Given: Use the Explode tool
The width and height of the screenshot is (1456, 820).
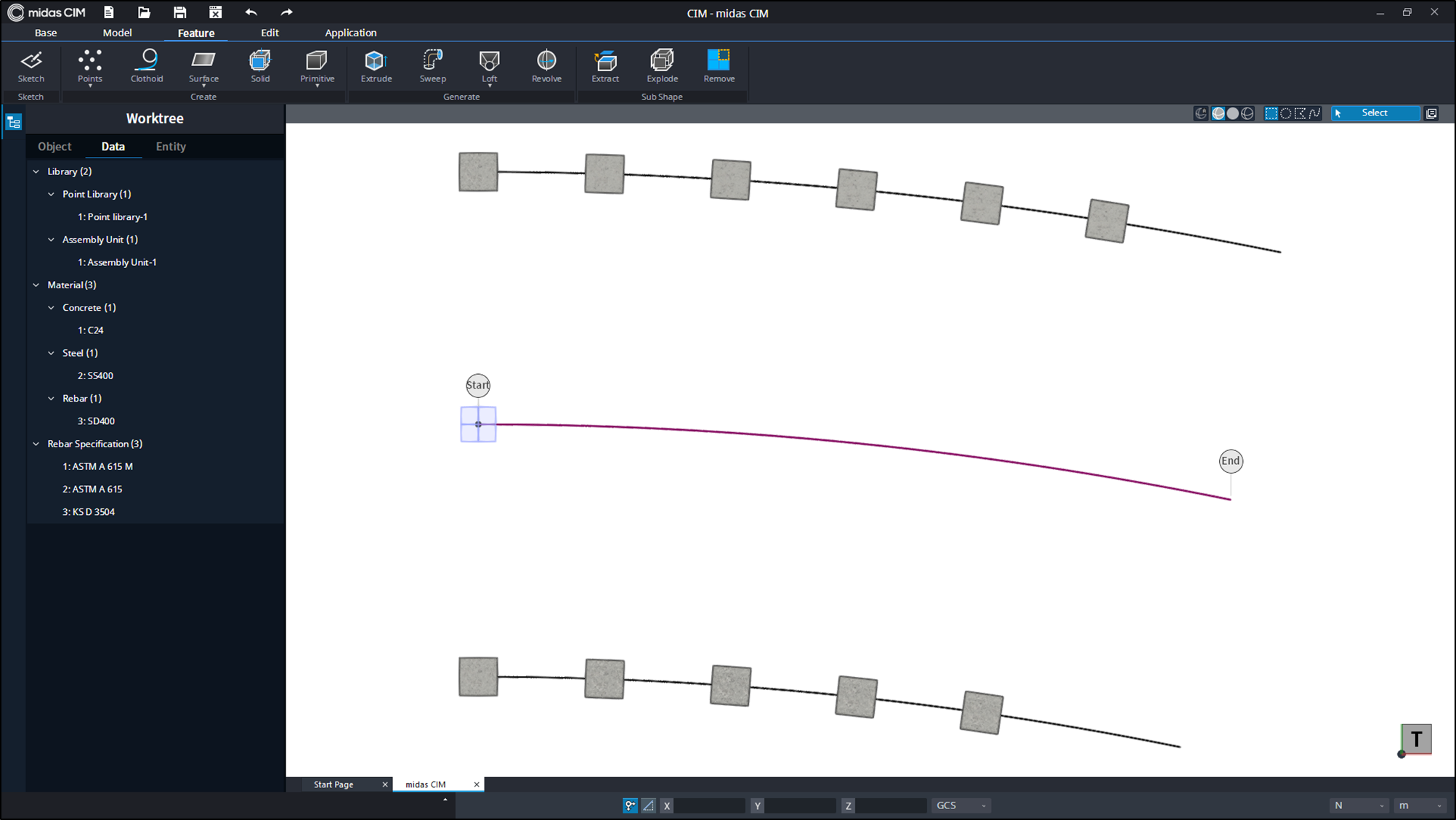Looking at the screenshot, I should click(663, 66).
